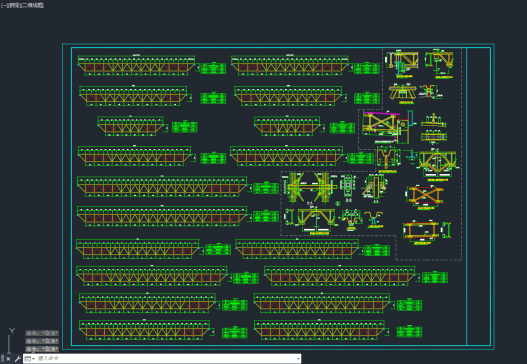
Task: Open the viewport controls [-] menu
Action: click(3, 5)
